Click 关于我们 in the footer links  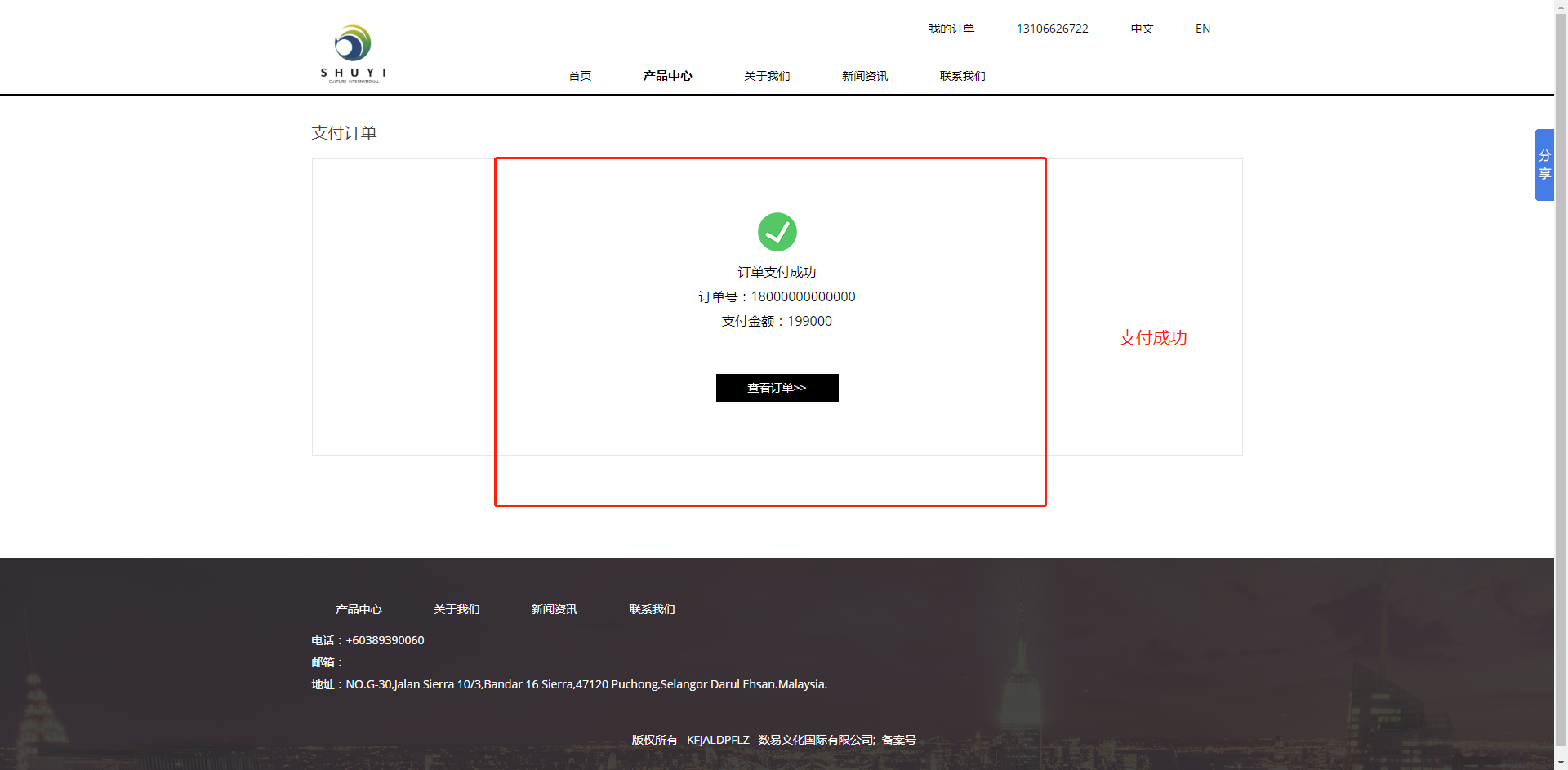[x=457, y=608]
